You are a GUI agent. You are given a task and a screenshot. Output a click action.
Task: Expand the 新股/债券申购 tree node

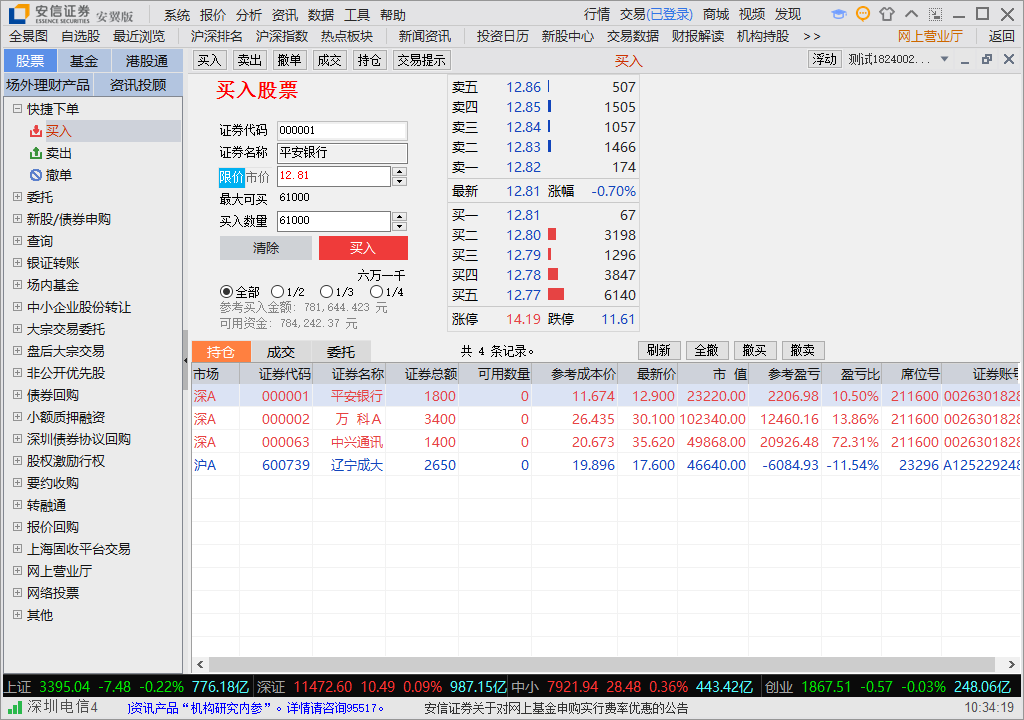(18, 218)
